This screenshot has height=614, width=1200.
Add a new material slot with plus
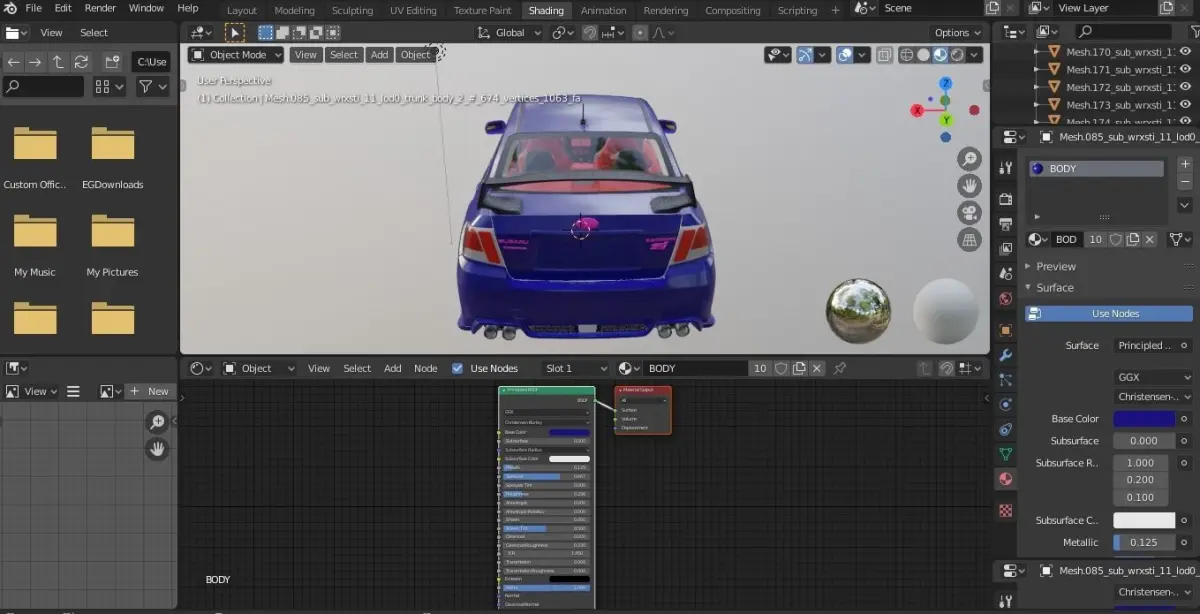[x=1185, y=164]
